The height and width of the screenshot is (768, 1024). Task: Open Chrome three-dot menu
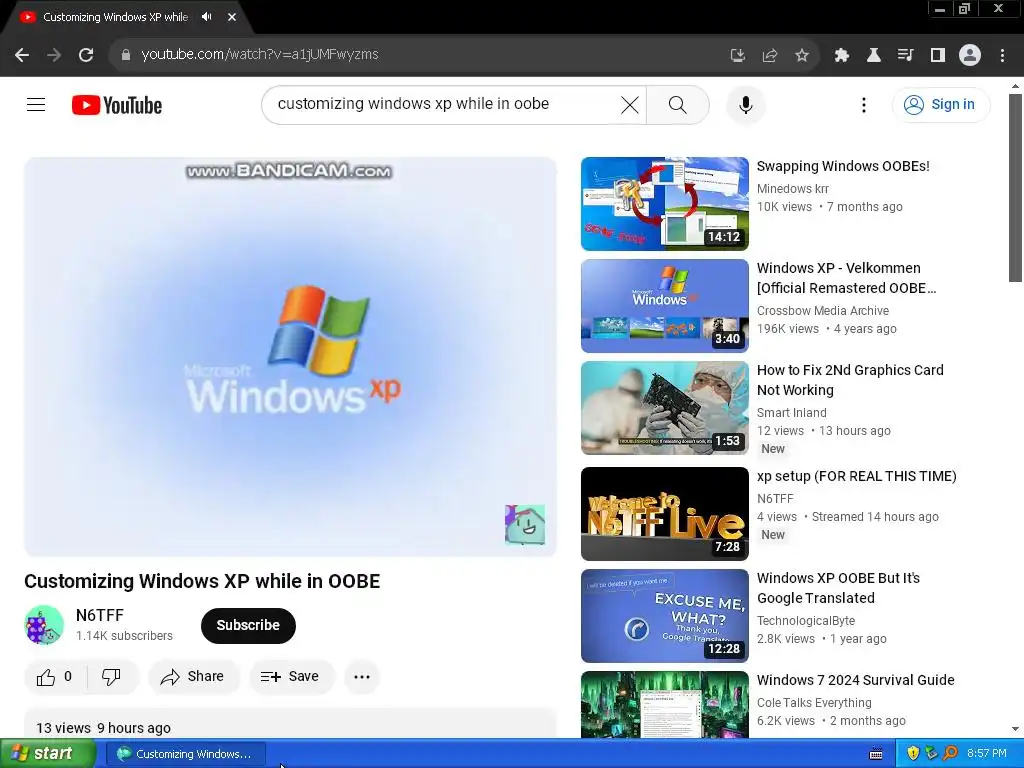click(x=1002, y=56)
